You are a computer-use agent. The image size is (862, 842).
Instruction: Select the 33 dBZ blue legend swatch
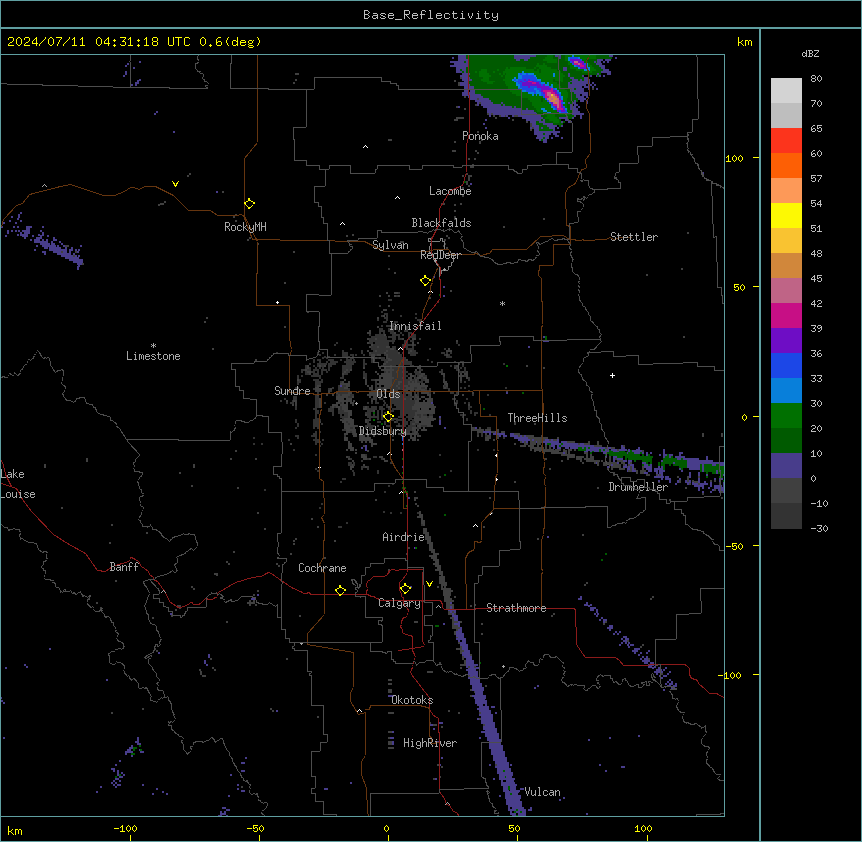[786, 391]
